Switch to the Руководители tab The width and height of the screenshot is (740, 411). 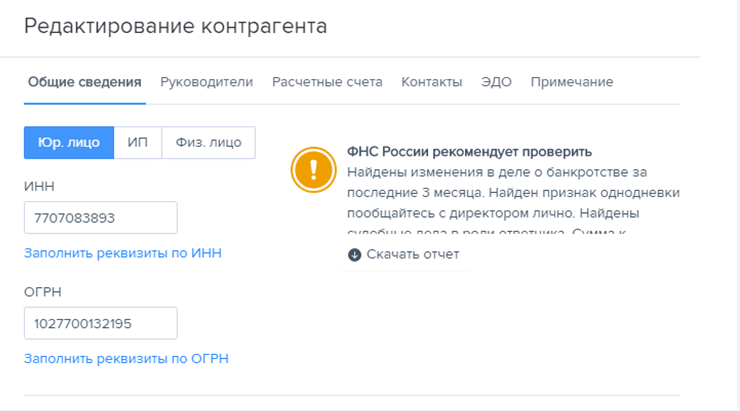tap(207, 82)
